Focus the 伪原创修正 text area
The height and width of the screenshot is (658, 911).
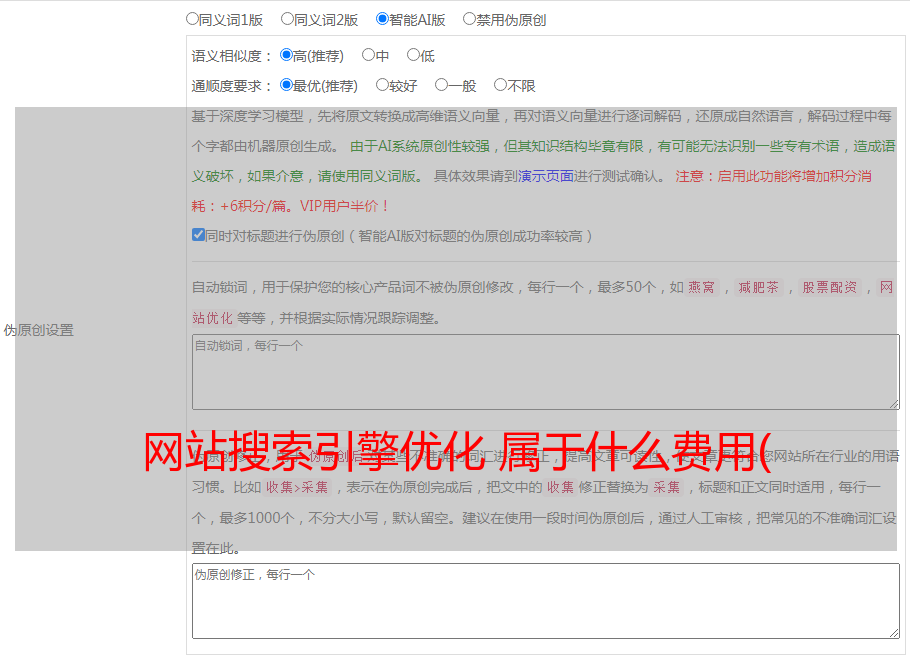point(545,600)
